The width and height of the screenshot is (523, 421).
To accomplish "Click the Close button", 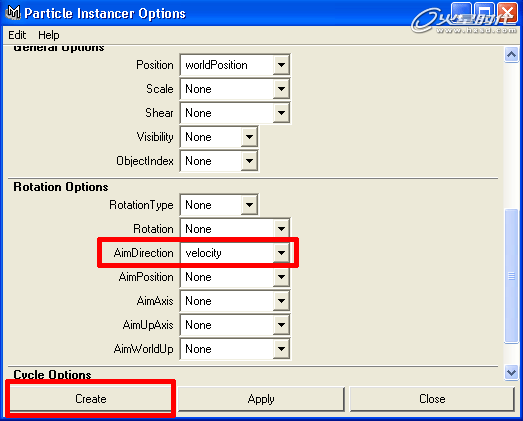I will point(432,399).
